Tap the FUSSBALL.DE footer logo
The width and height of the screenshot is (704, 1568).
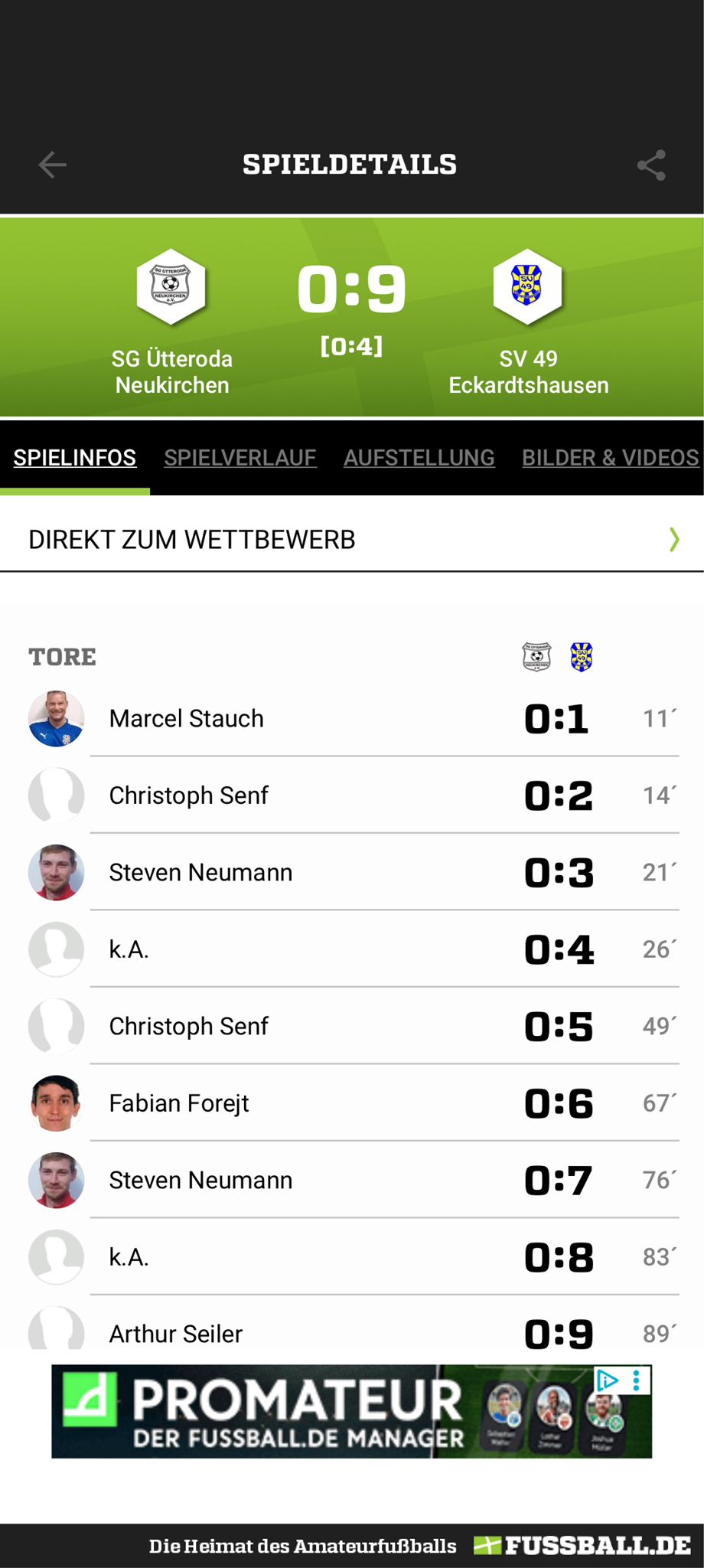pyautogui.click(x=582, y=1546)
